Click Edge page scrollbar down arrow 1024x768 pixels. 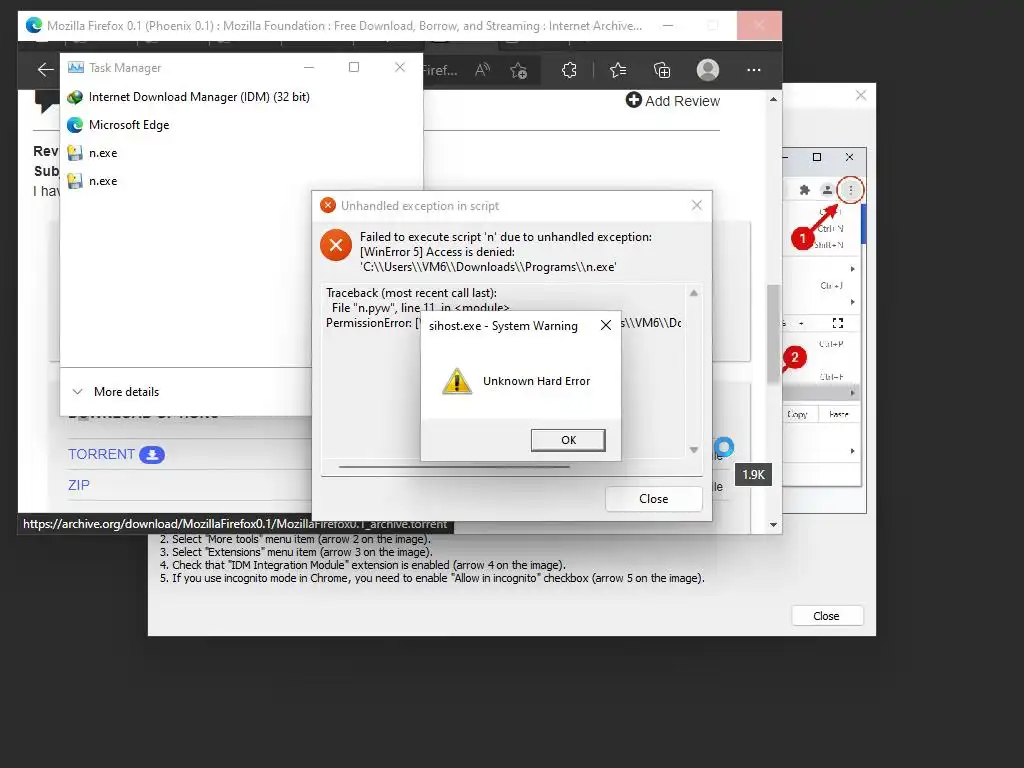tap(773, 524)
